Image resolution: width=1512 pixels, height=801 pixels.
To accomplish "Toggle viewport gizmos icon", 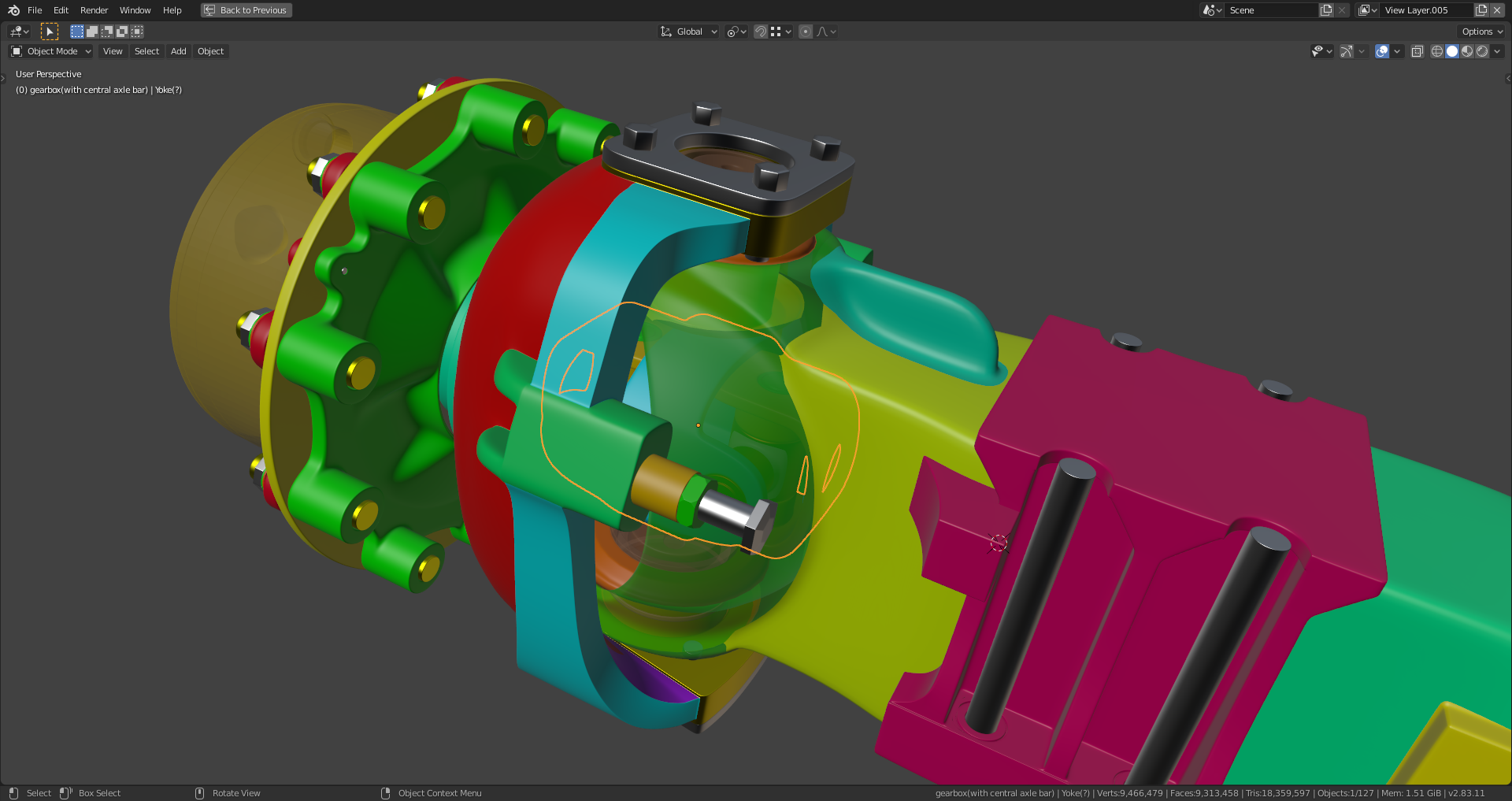I will point(1347,51).
